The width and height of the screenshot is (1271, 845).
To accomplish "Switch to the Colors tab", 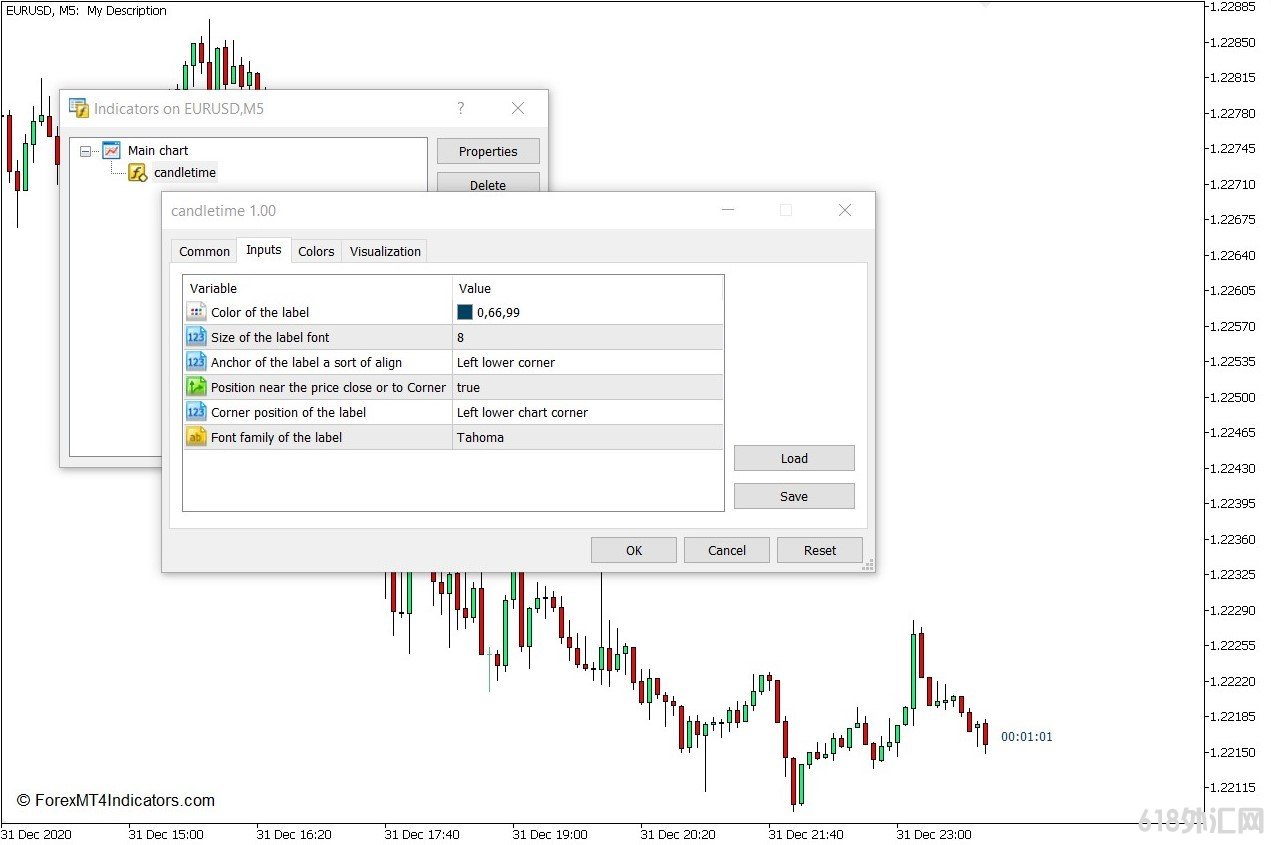I will 316,251.
